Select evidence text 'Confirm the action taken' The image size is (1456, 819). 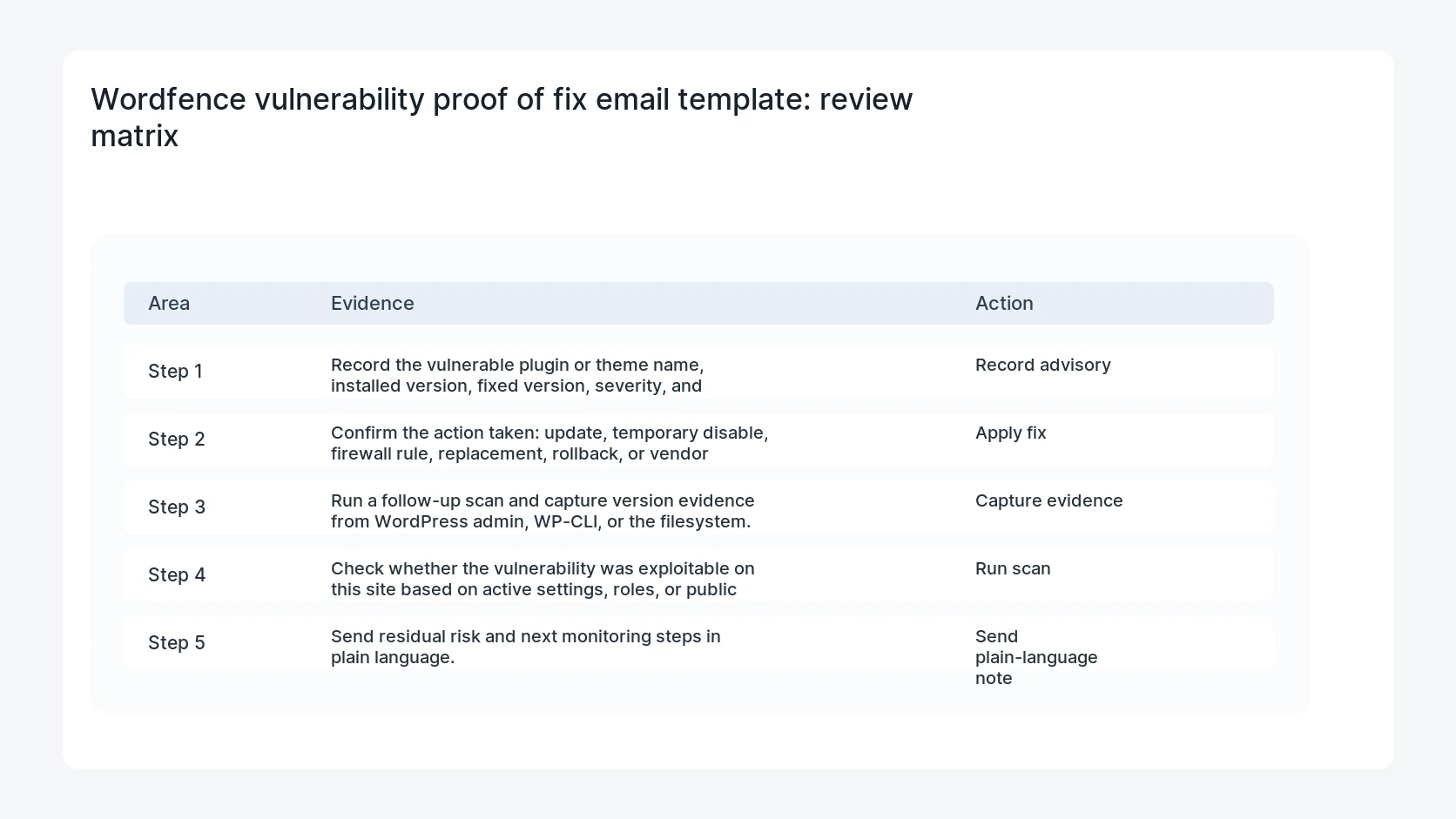pos(434,433)
